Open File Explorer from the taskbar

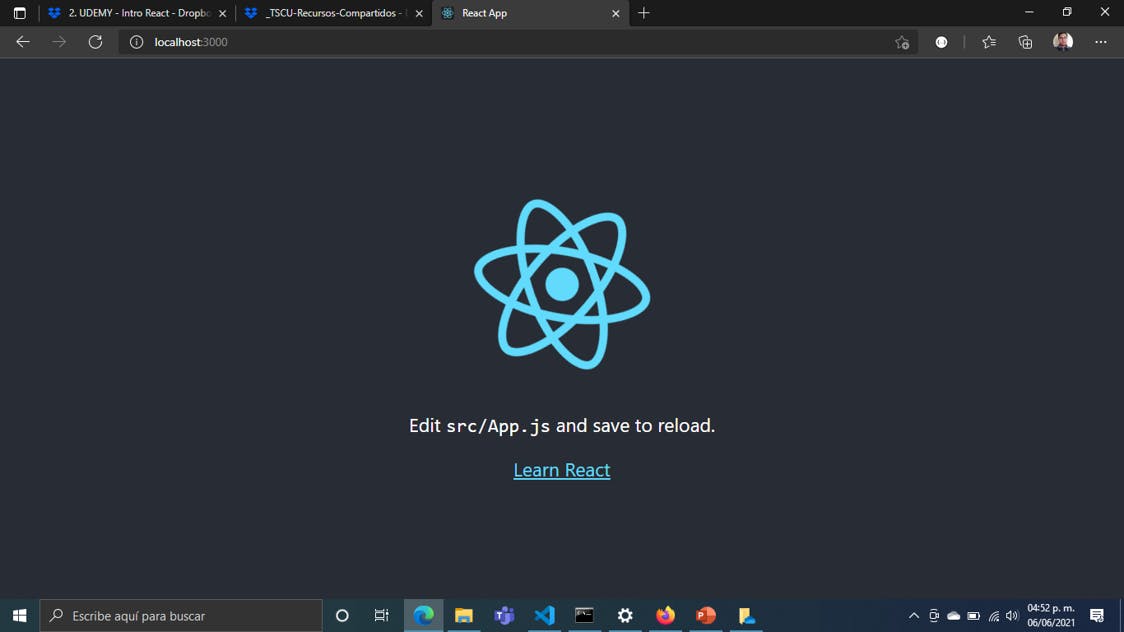point(464,616)
